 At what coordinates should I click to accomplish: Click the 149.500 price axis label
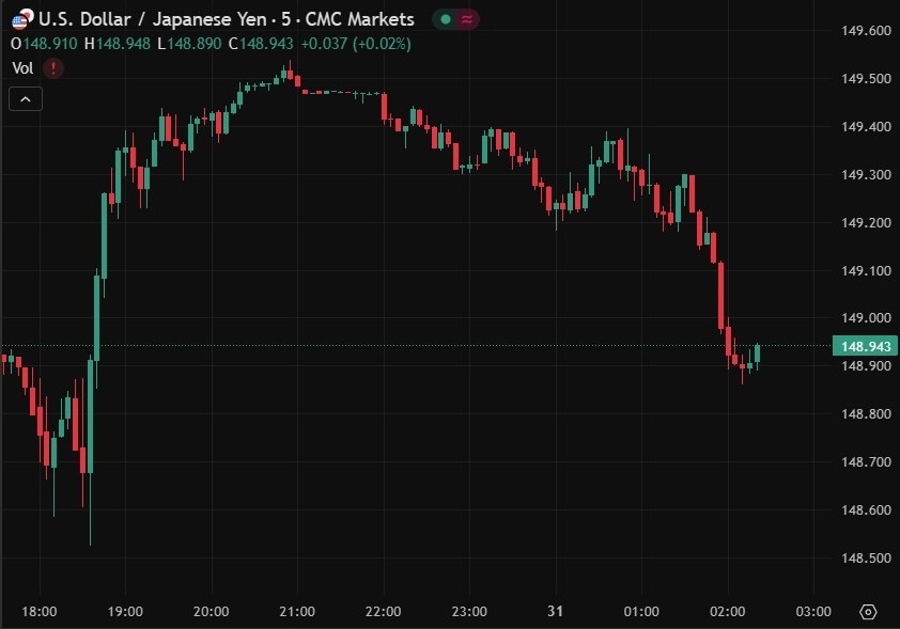(x=866, y=79)
